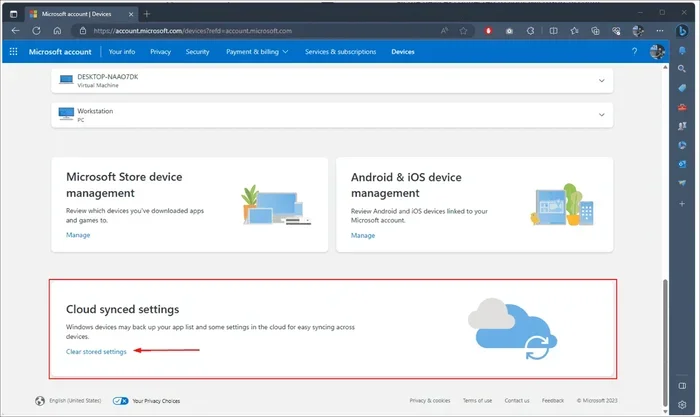
Task: Open sidebar Drop paper plane icon
Action: click(x=682, y=183)
